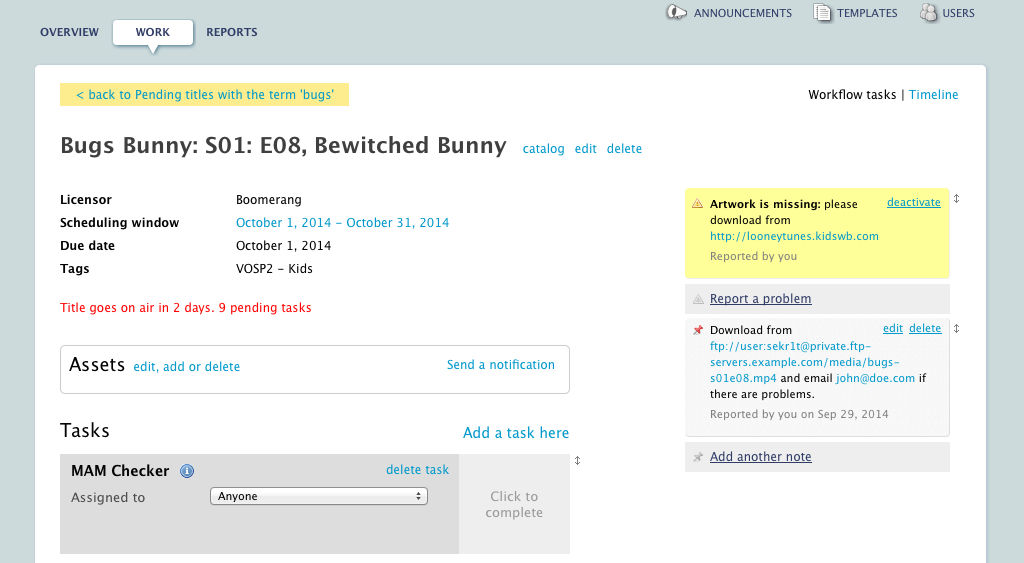Click the grey pin icon beside Add another note
The width and height of the screenshot is (1024, 563).
[698, 457]
